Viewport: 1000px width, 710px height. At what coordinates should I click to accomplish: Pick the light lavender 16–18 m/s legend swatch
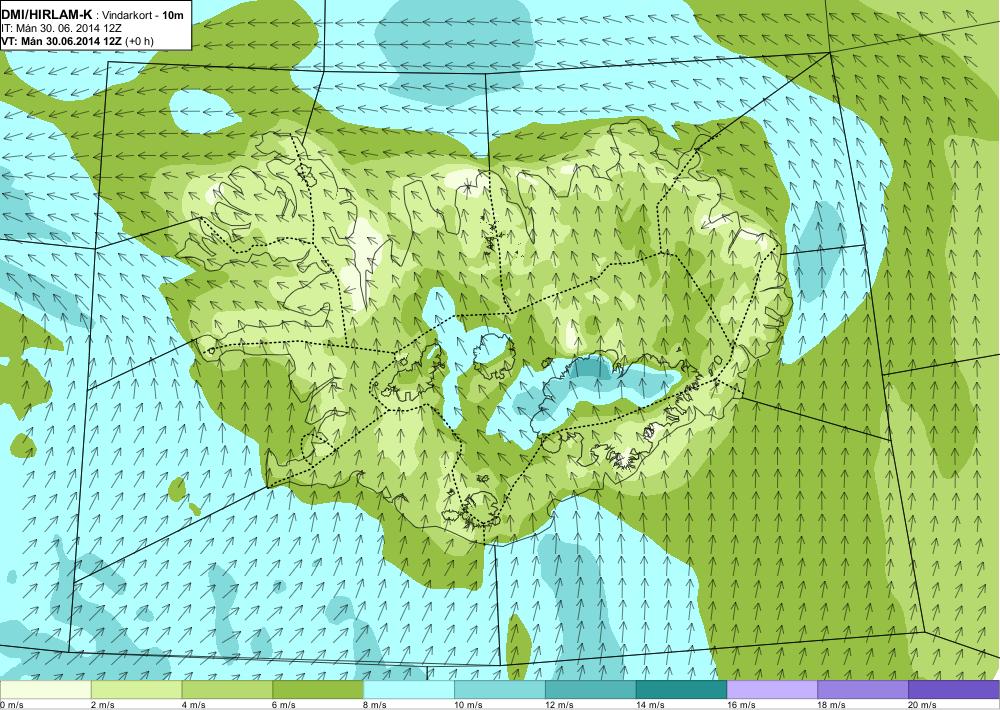click(772, 690)
